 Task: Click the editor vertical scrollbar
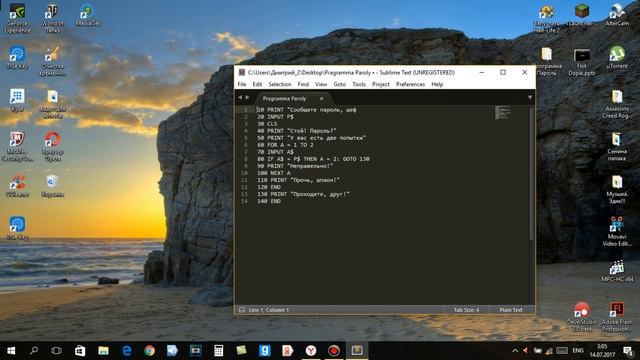pos(531,173)
